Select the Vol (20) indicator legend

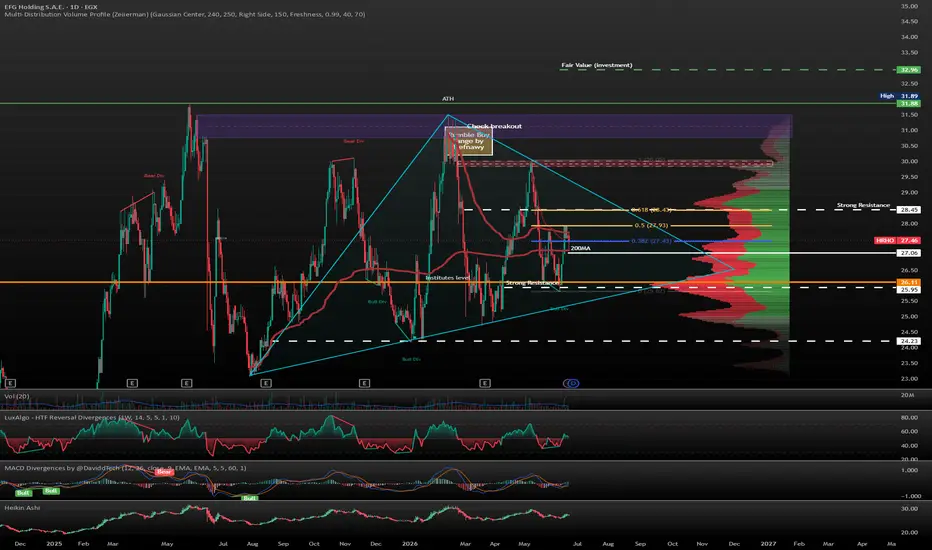(x=17, y=396)
